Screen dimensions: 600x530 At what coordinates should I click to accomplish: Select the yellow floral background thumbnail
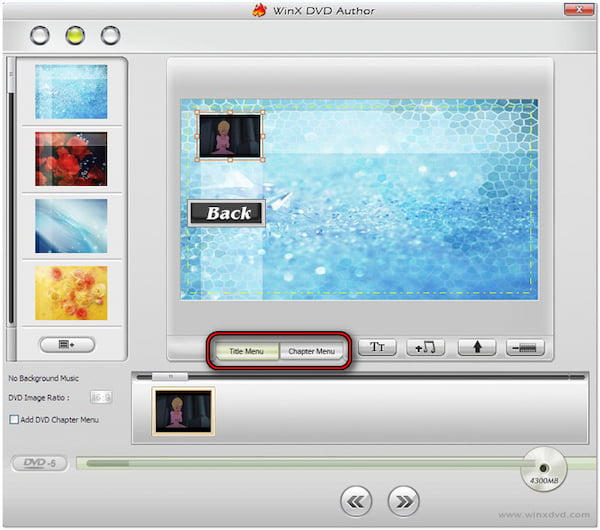tap(71, 292)
